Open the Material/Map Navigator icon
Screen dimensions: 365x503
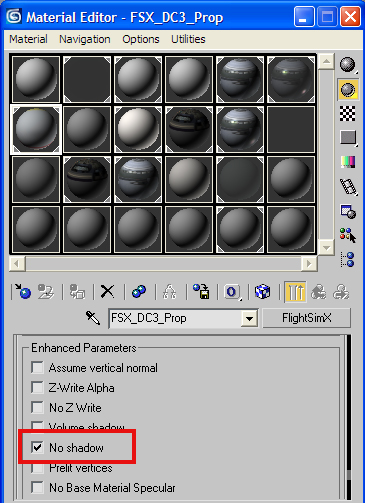click(x=348, y=260)
